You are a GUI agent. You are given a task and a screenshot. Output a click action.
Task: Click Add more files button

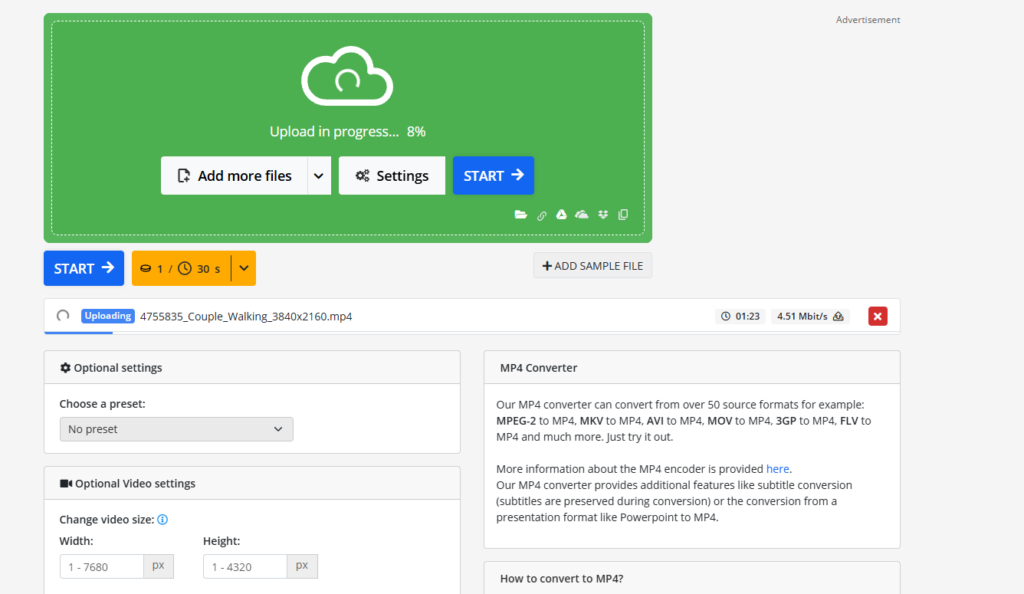(234, 176)
